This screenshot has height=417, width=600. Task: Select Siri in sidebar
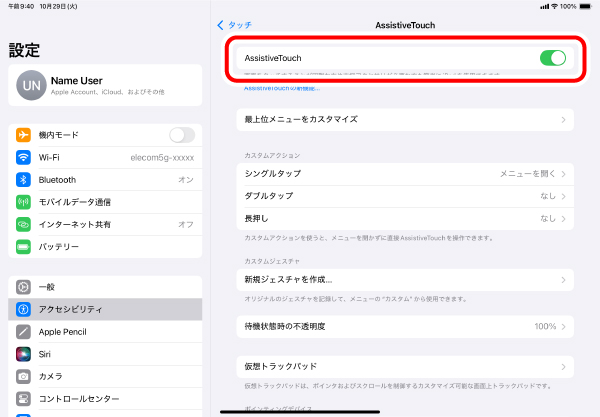pos(105,354)
